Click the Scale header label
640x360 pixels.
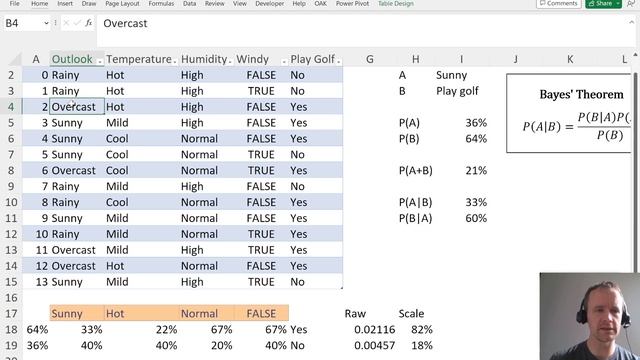pos(411,313)
